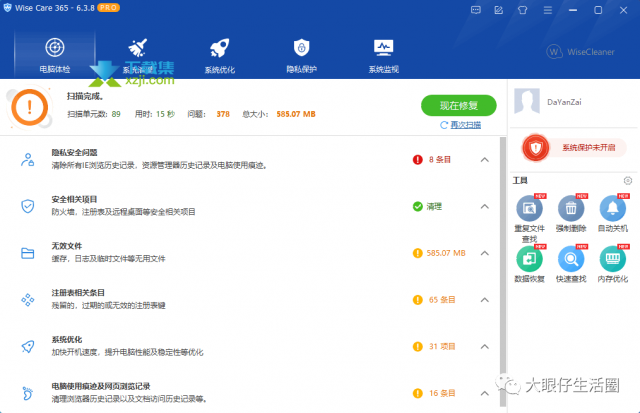
Task: Click the 8 条目 result text
Action: 440,160
